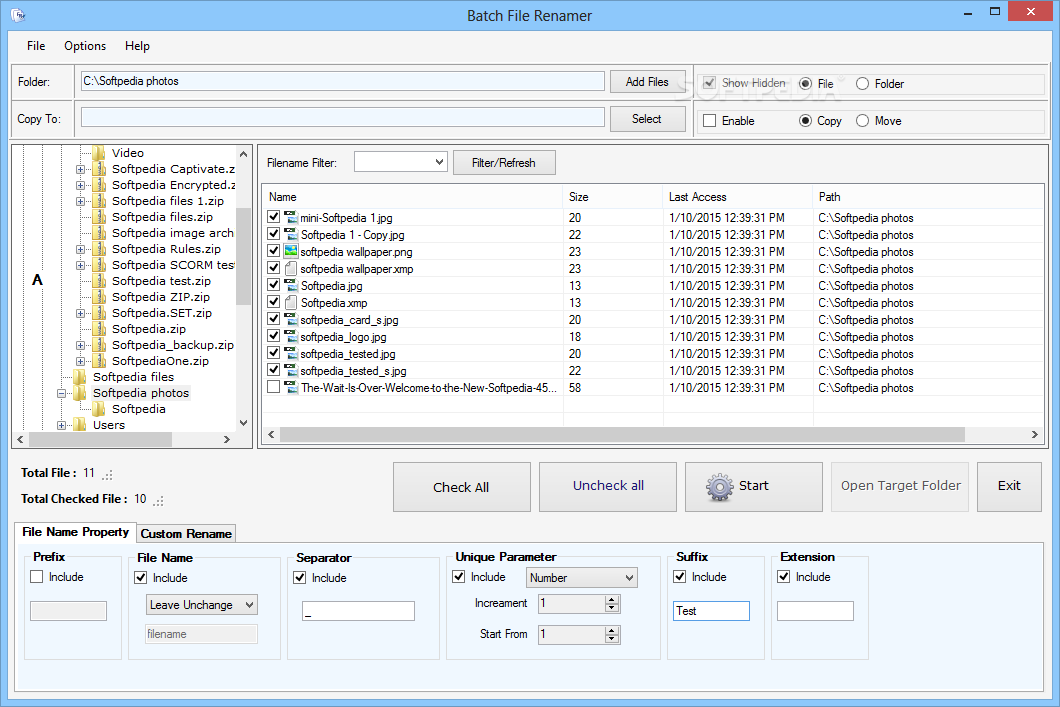The height and width of the screenshot is (707, 1060).
Task: Open the Filename Filter dropdown
Action: pyautogui.click(x=439, y=162)
